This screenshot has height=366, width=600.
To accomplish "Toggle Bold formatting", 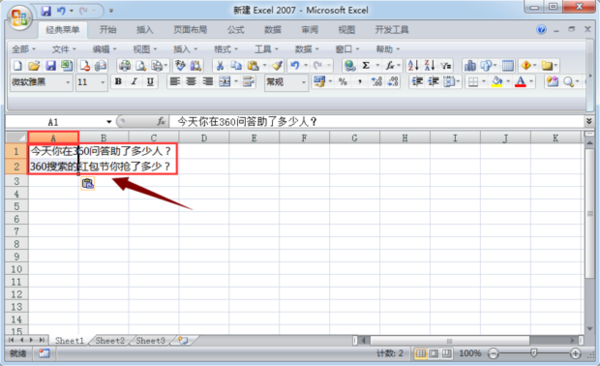I will click(x=118, y=82).
